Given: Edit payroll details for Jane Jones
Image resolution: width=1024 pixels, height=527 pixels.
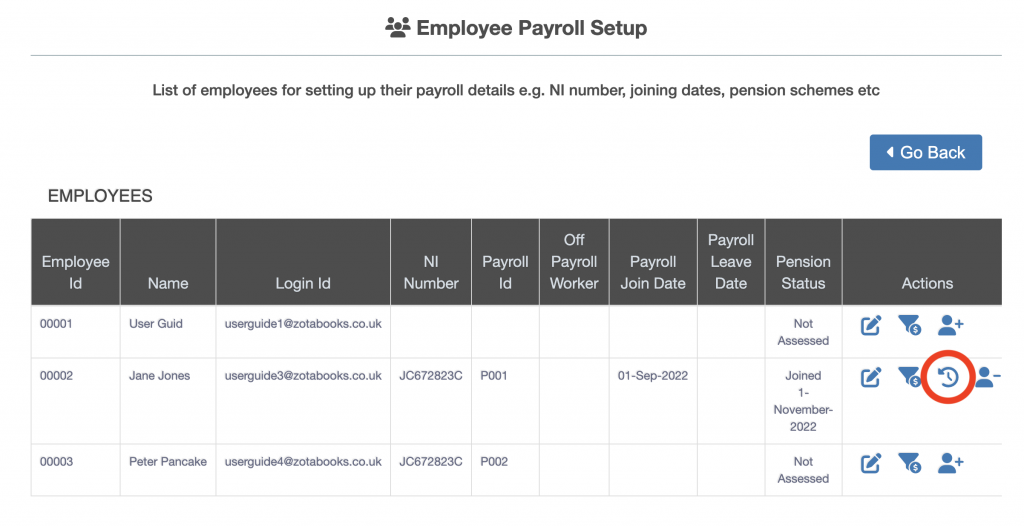Looking at the screenshot, I should [871, 377].
